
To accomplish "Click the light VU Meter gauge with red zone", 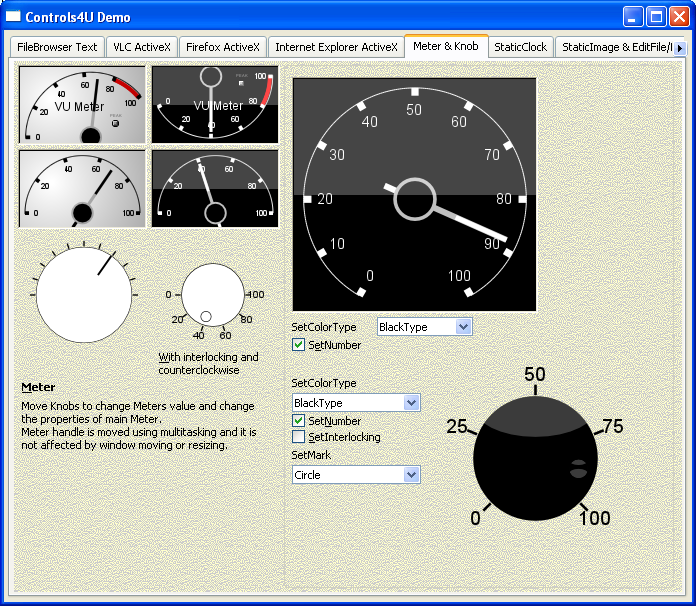I will click(82, 105).
